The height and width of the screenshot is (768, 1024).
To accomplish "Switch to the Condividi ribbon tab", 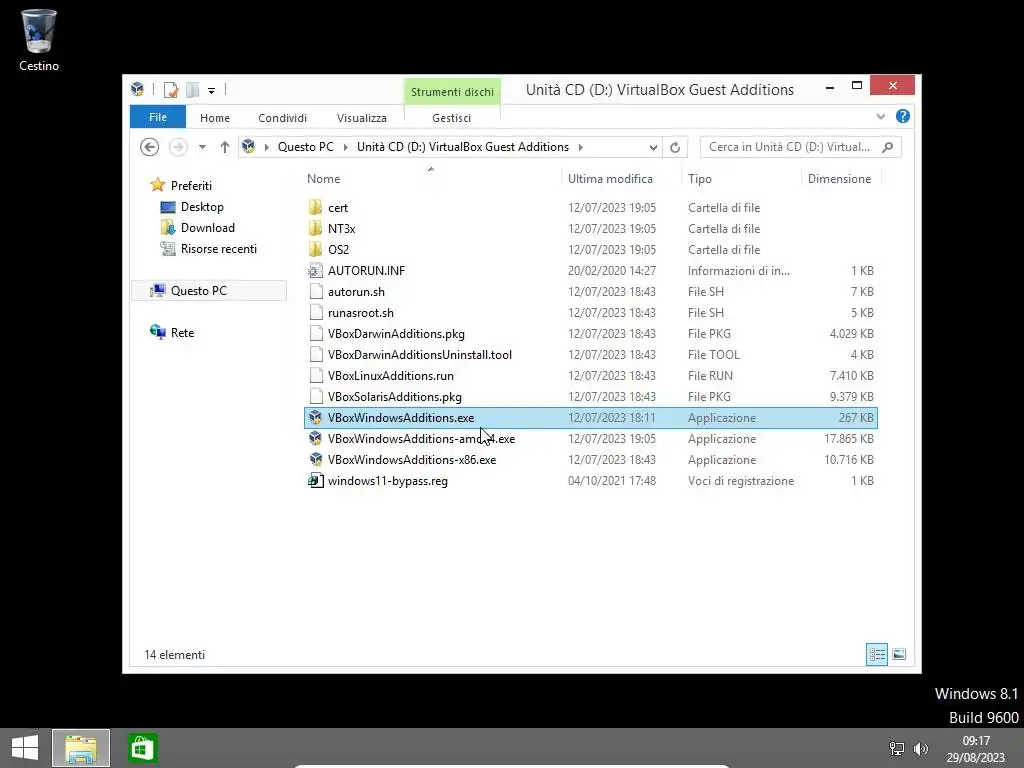I will [x=282, y=118].
